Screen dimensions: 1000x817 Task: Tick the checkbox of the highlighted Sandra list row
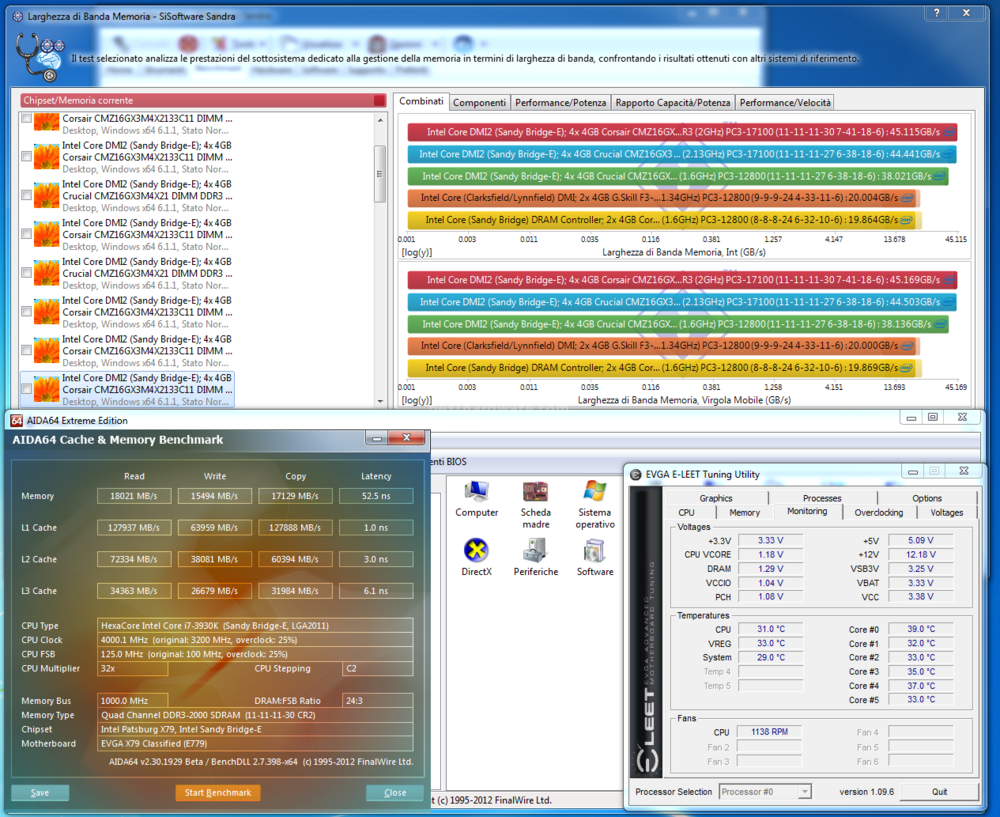26,389
